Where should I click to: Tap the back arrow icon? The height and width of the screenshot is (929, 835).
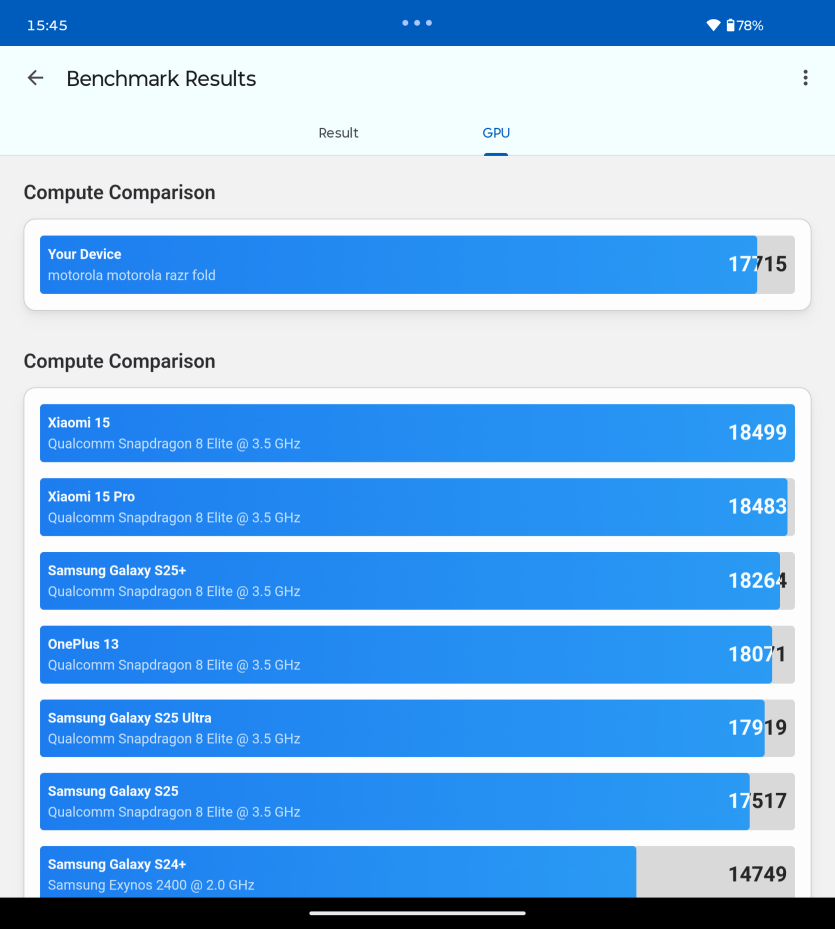(x=36, y=78)
